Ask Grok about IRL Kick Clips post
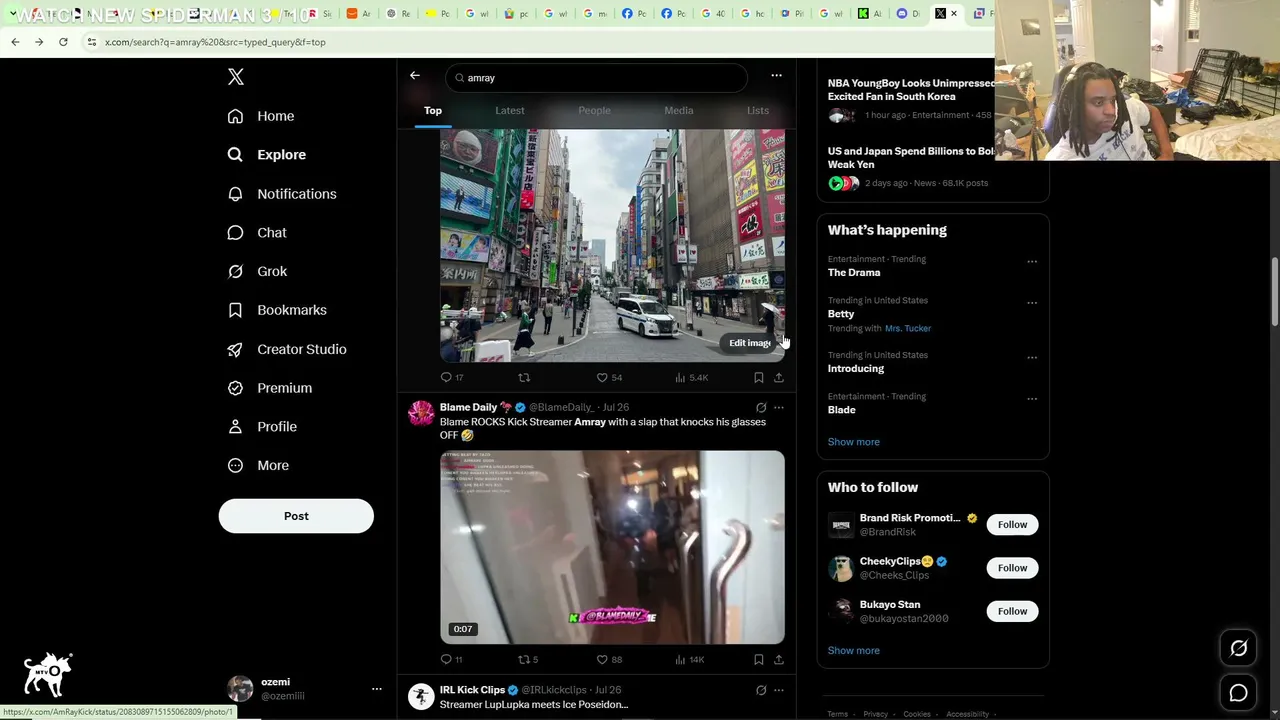 (761, 690)
